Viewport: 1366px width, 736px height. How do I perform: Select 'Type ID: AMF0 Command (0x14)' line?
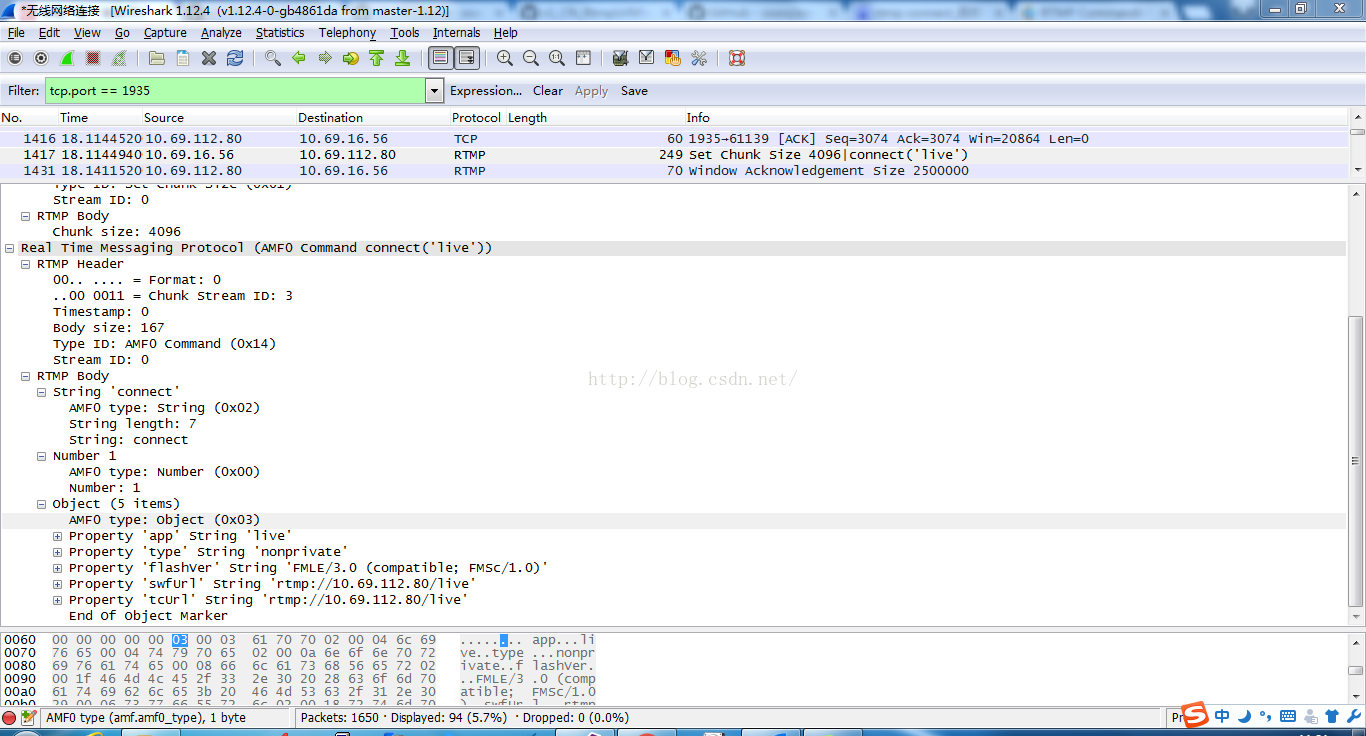[x=164, y=344]
